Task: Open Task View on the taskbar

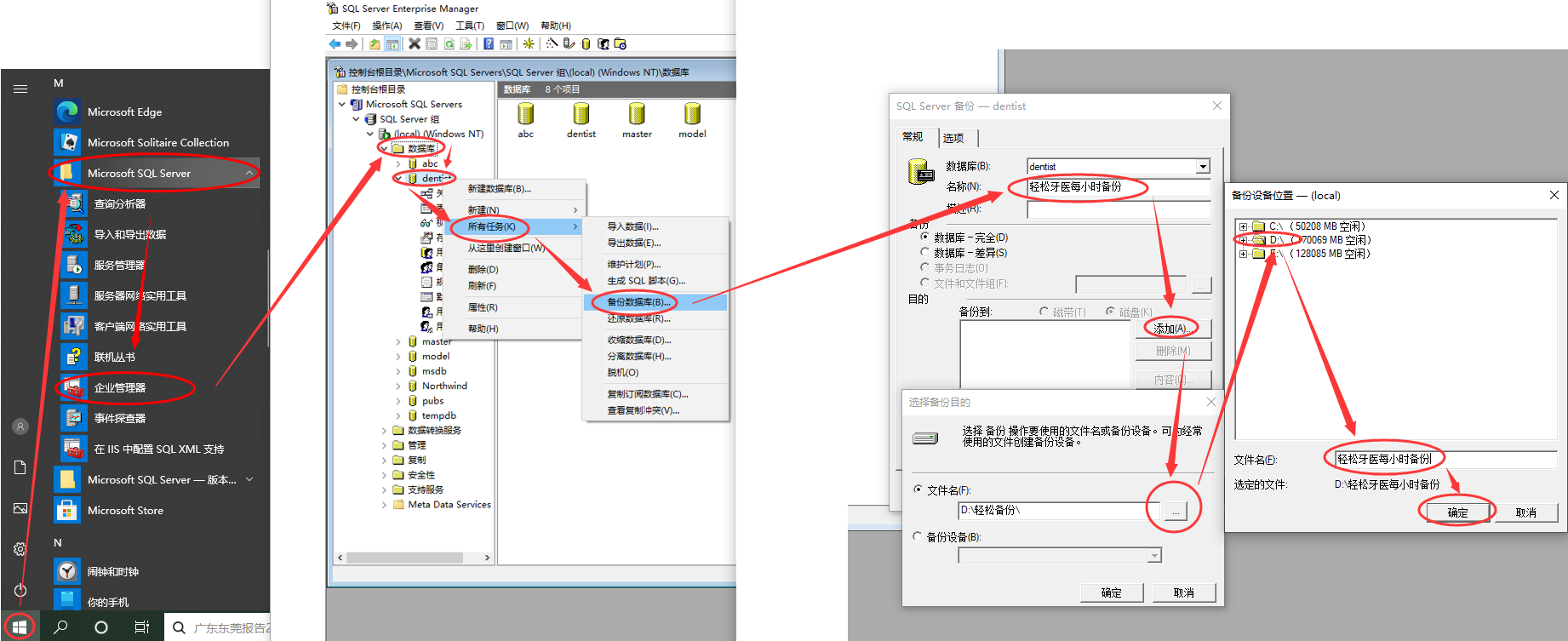Action: (142, 627)
